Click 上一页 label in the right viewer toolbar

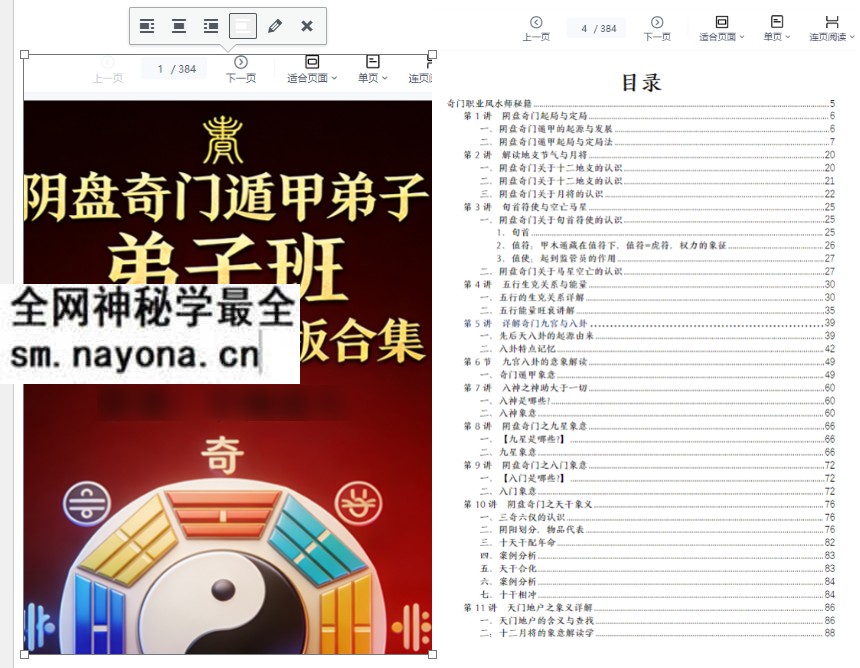tap(536, 37)
